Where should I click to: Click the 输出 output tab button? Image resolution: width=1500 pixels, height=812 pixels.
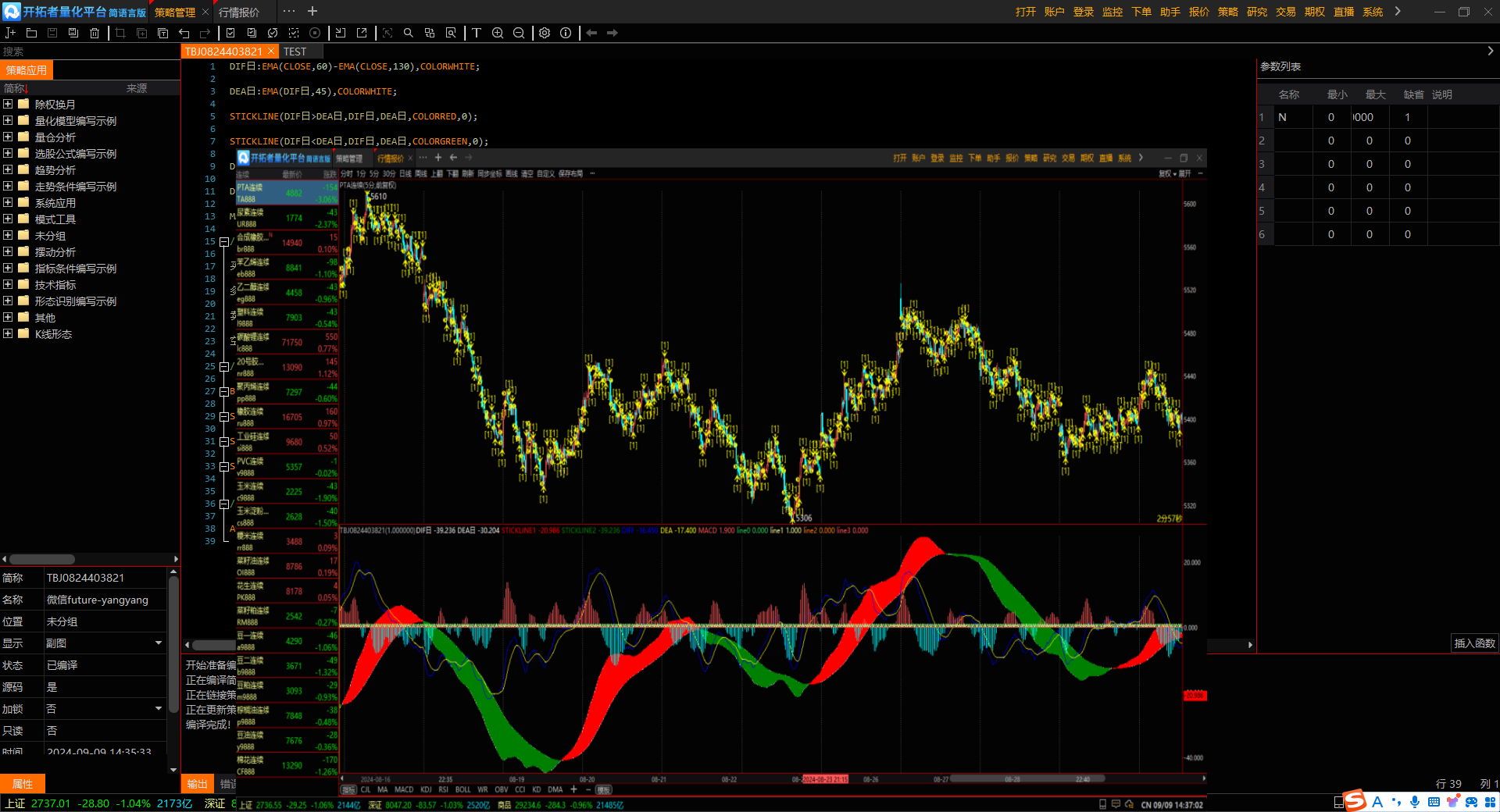(197, 784)
